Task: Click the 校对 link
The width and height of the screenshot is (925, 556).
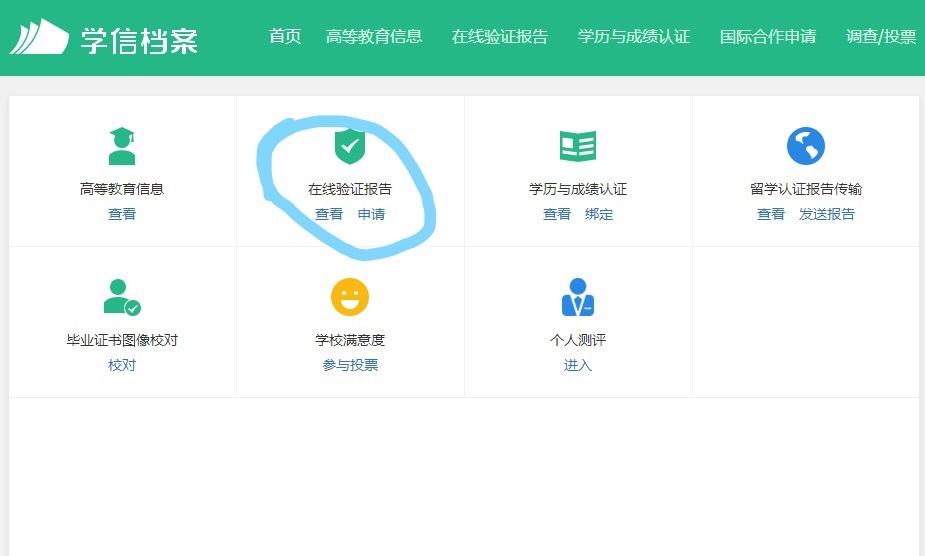Action: tap(122, 365)
